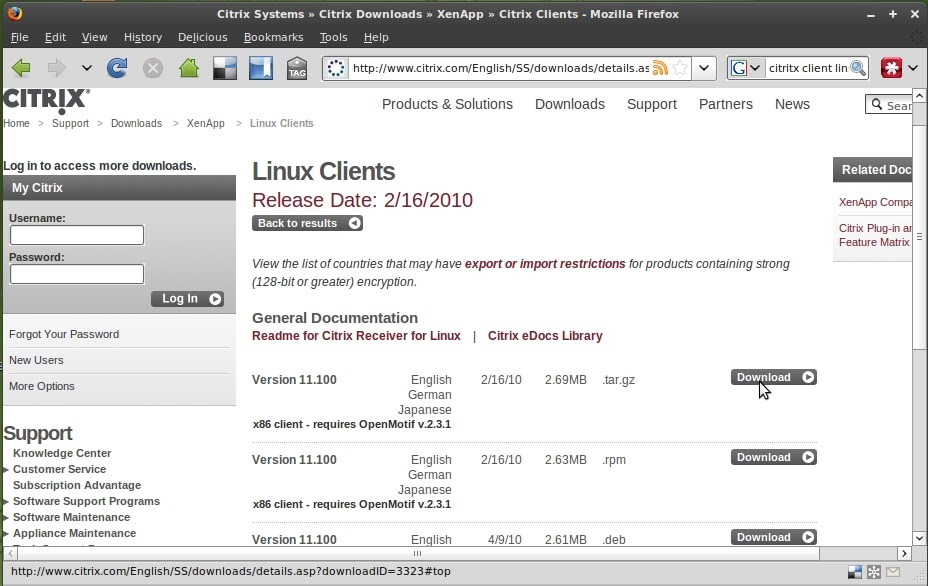
Task: Click the search magnifier in the Citrix search box
Action: click(x=879, y=104)
